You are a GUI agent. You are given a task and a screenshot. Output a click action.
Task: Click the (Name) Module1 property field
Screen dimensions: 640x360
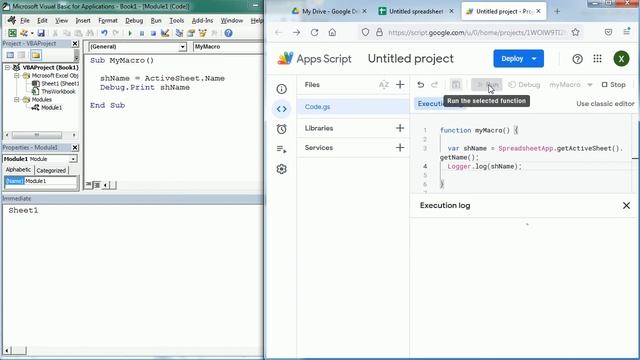click(x=41, y=181)
